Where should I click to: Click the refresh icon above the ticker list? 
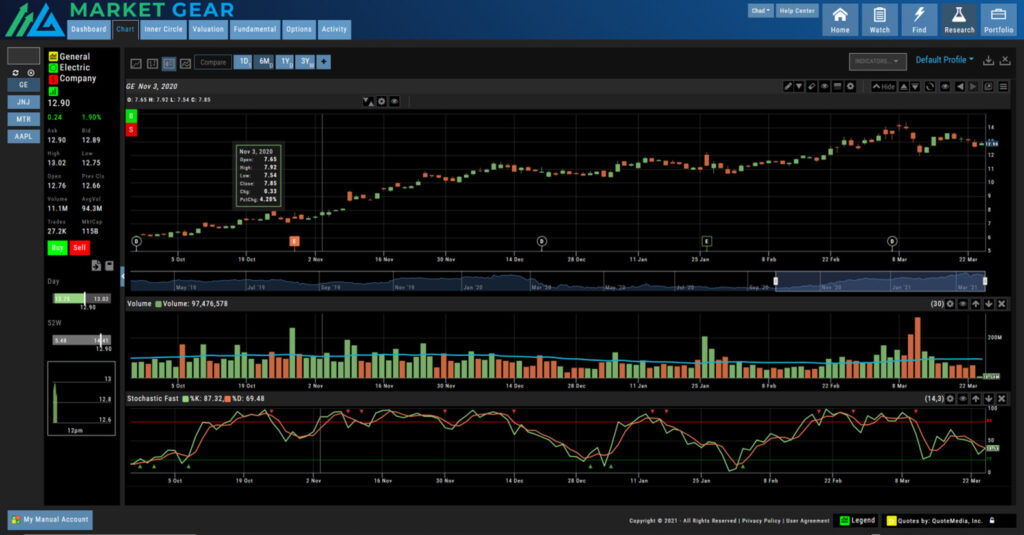15,73
